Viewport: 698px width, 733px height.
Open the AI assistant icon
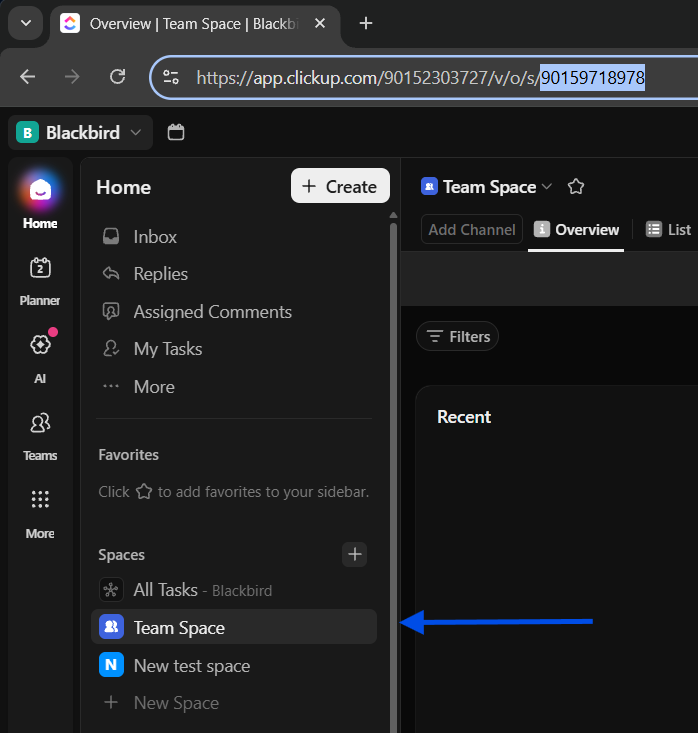(40, 345)
